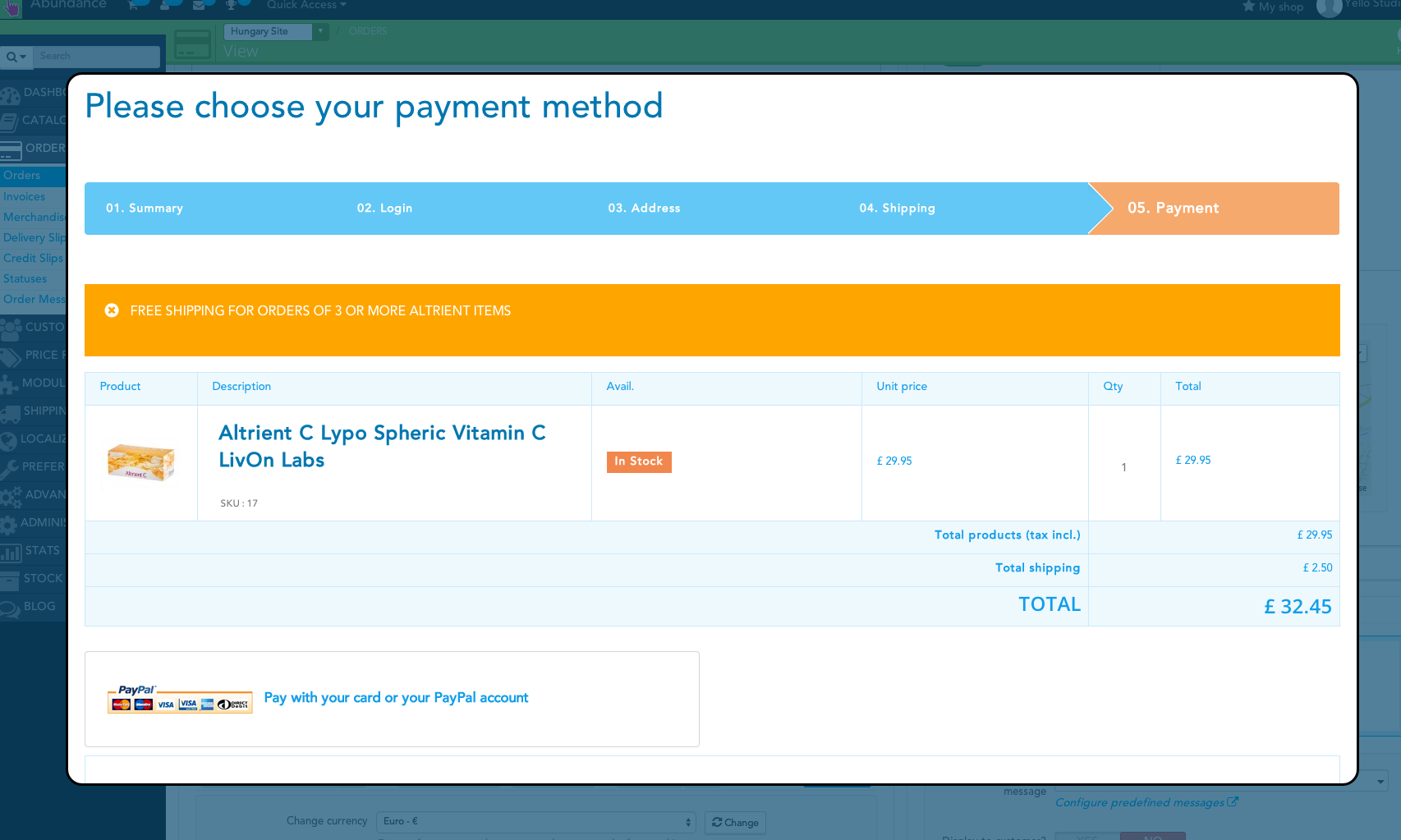Image resolution: width=1401 pixels, height=840 pixels.
Task: Click the PayPal card logos image
Action: 180,700
